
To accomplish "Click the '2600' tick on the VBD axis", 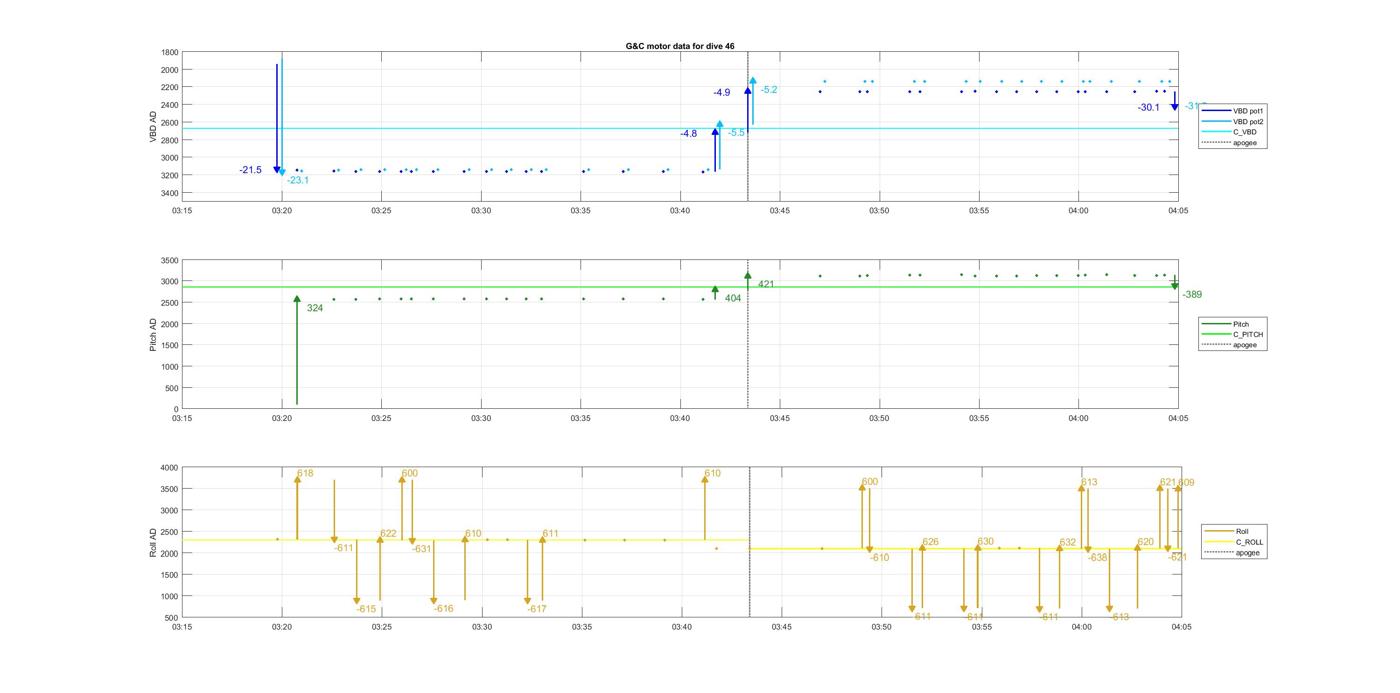I will [170, 122].
